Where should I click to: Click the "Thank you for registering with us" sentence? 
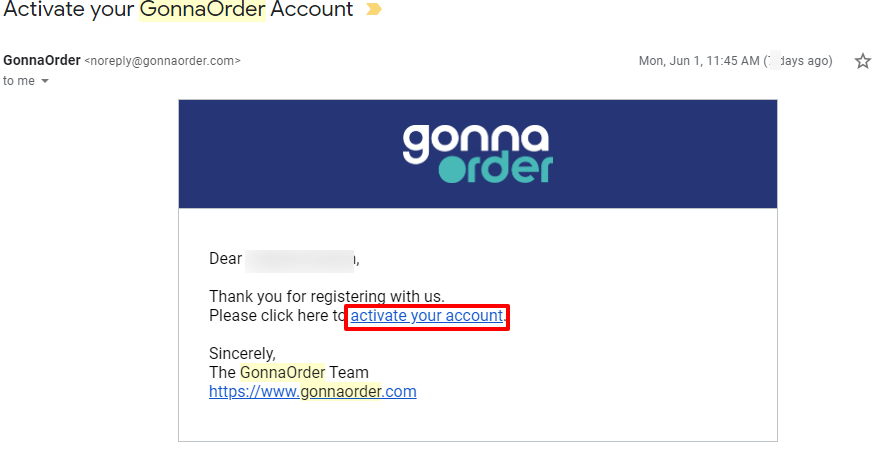pyautogui.click(x=327, y=296)
